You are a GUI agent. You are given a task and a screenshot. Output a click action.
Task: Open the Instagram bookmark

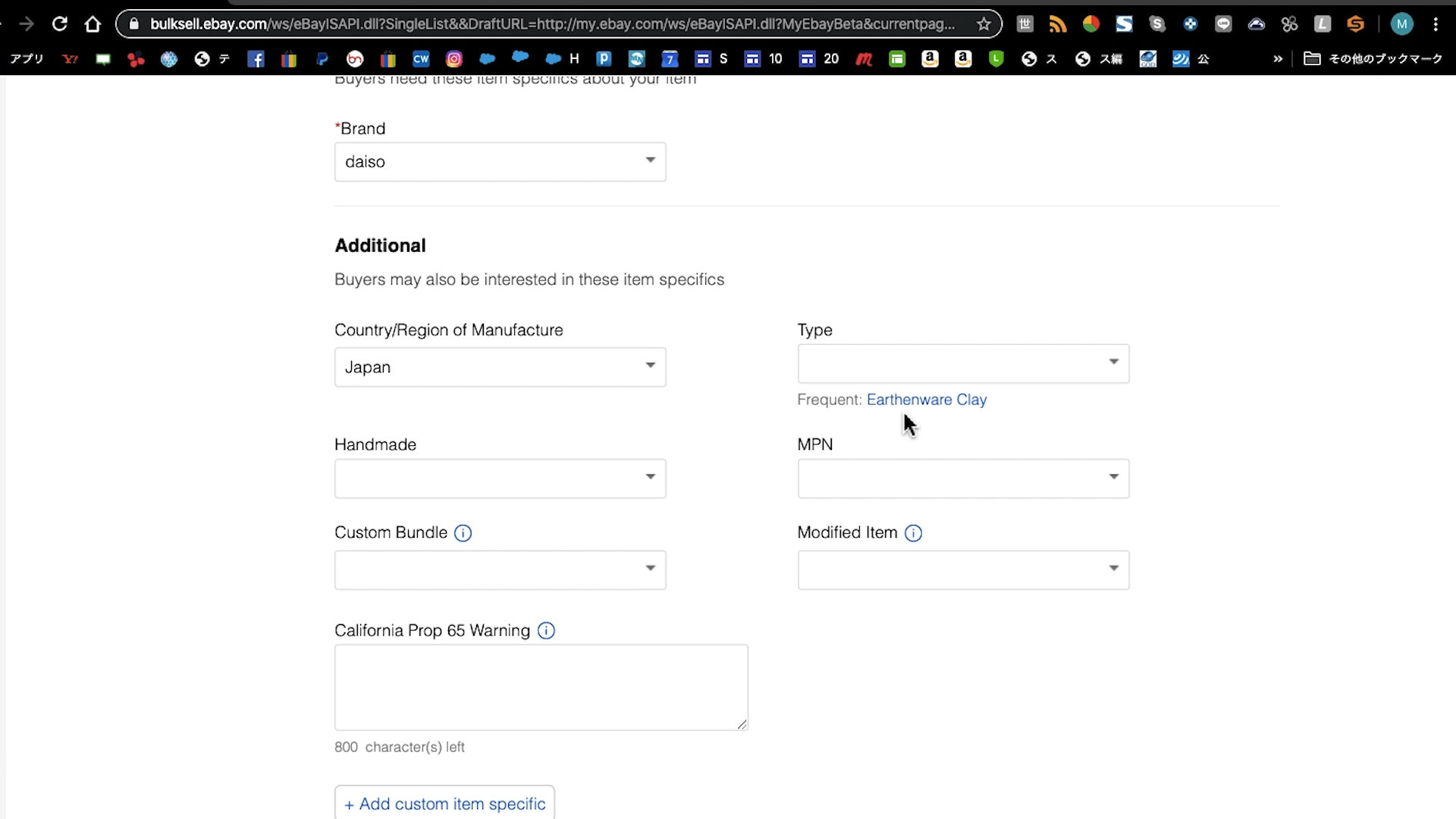(454, 59)
